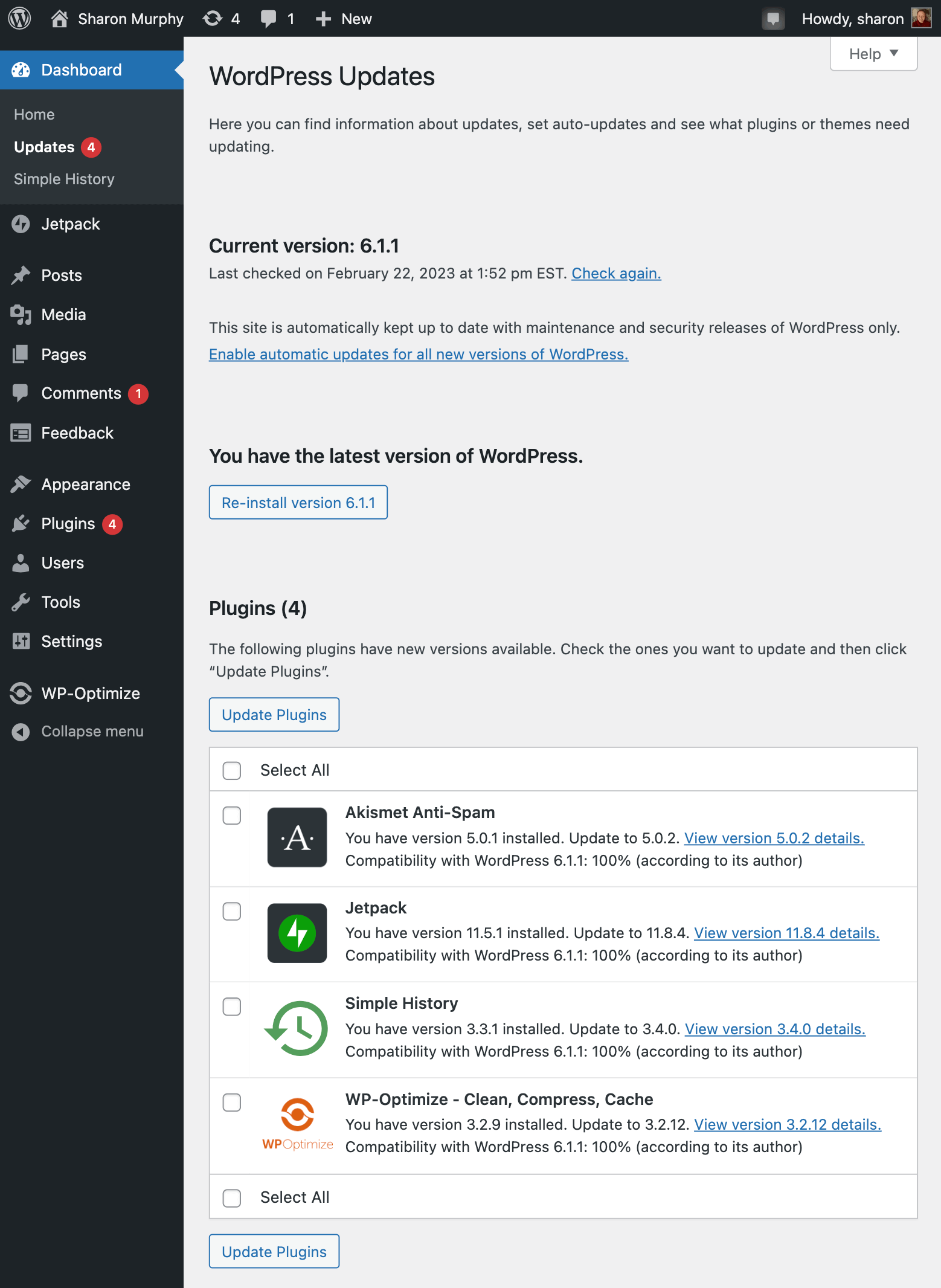Click the Jetpack sidebar icon
Viewport: 941px width, 1288px height.
pyautogui.click(x=21, y=224)
